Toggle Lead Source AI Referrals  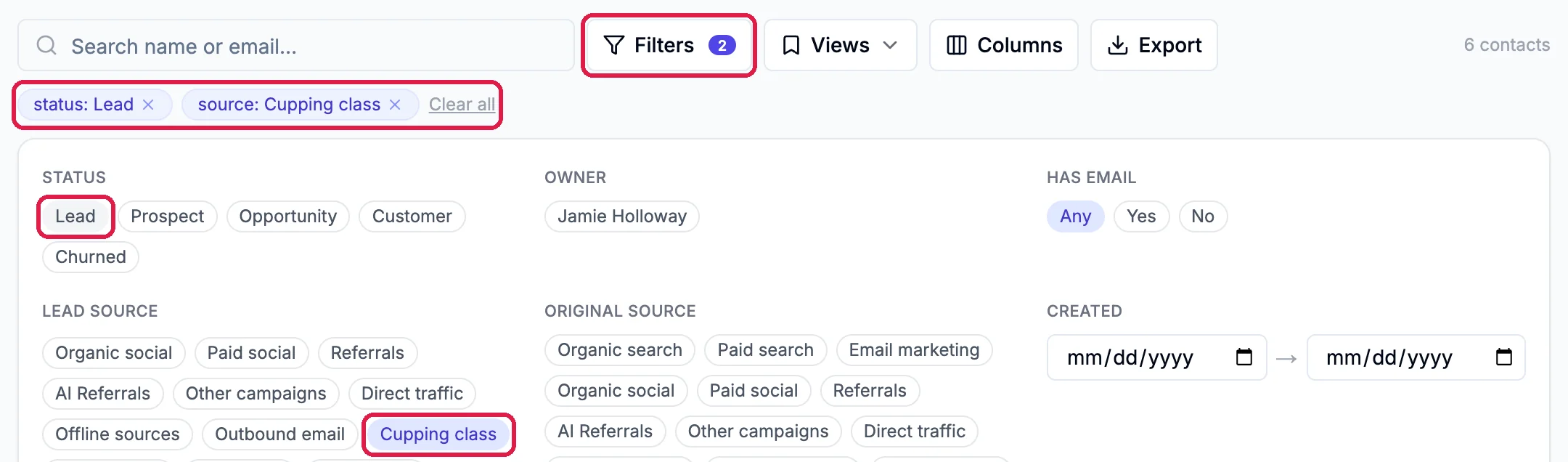pos(103,394)
